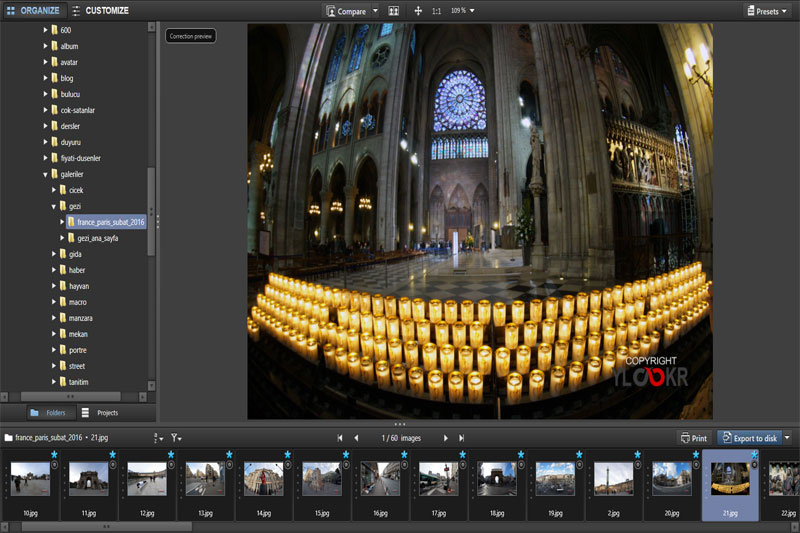
Task: Select the gida folder
Action: [x=70, y=254]
